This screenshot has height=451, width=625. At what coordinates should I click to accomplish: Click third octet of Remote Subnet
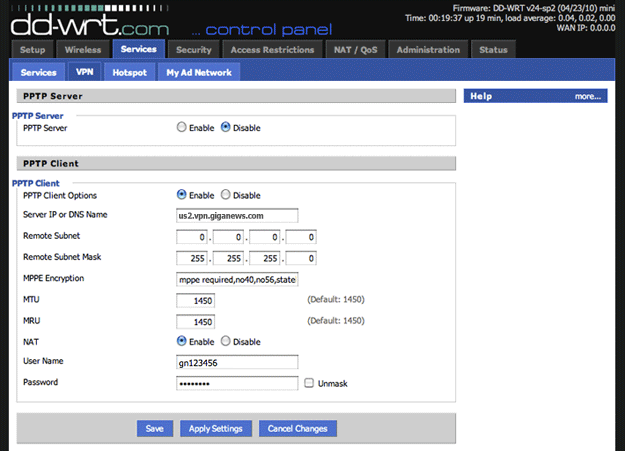[x=265, y=237]
